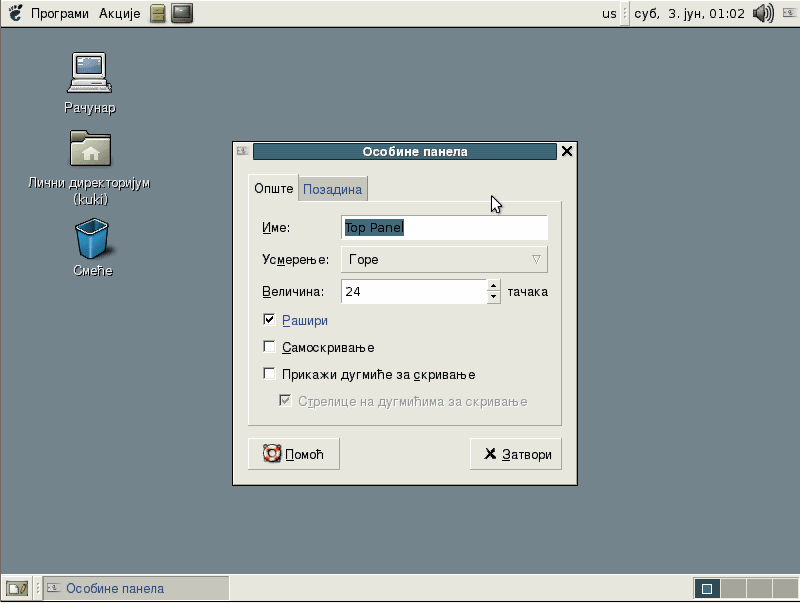Click the Величина: label
800x604 pixels.
[x=293, y=292]
